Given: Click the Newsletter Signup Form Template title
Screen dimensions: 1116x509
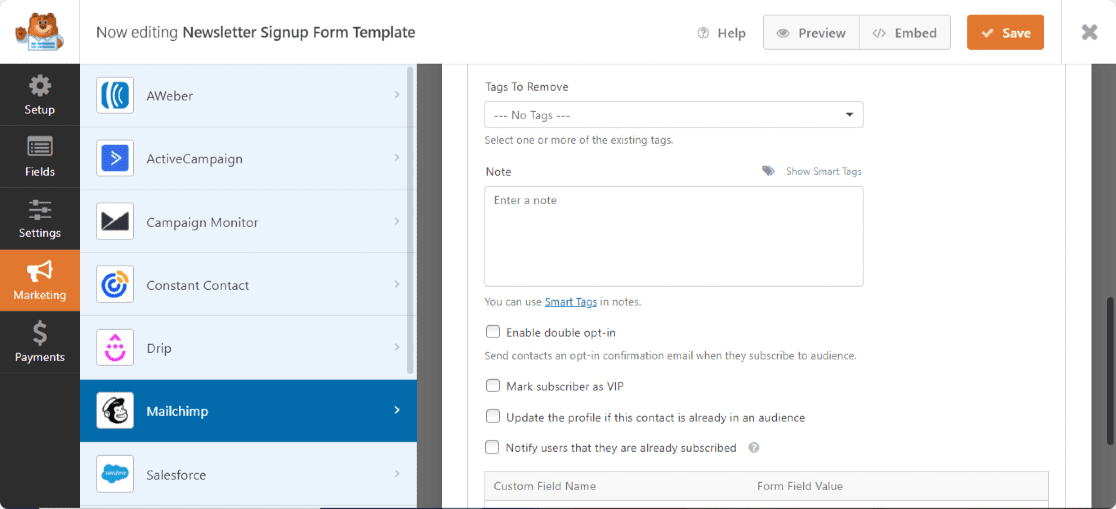Looking at the screenshot, I should [x=299, y=32].
